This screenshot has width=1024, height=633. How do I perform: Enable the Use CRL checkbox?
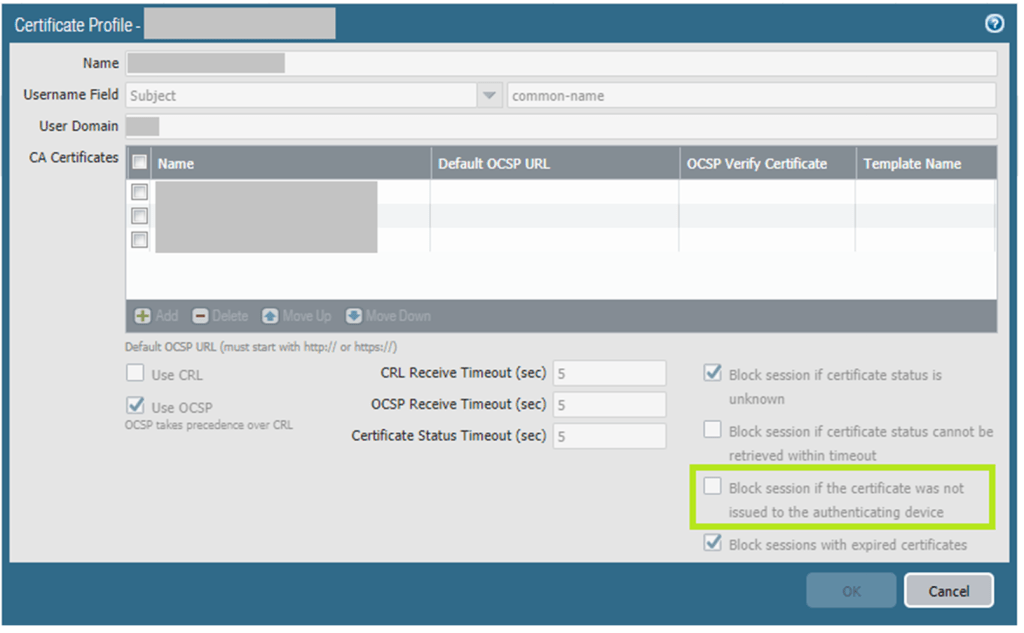pos(135,374)
